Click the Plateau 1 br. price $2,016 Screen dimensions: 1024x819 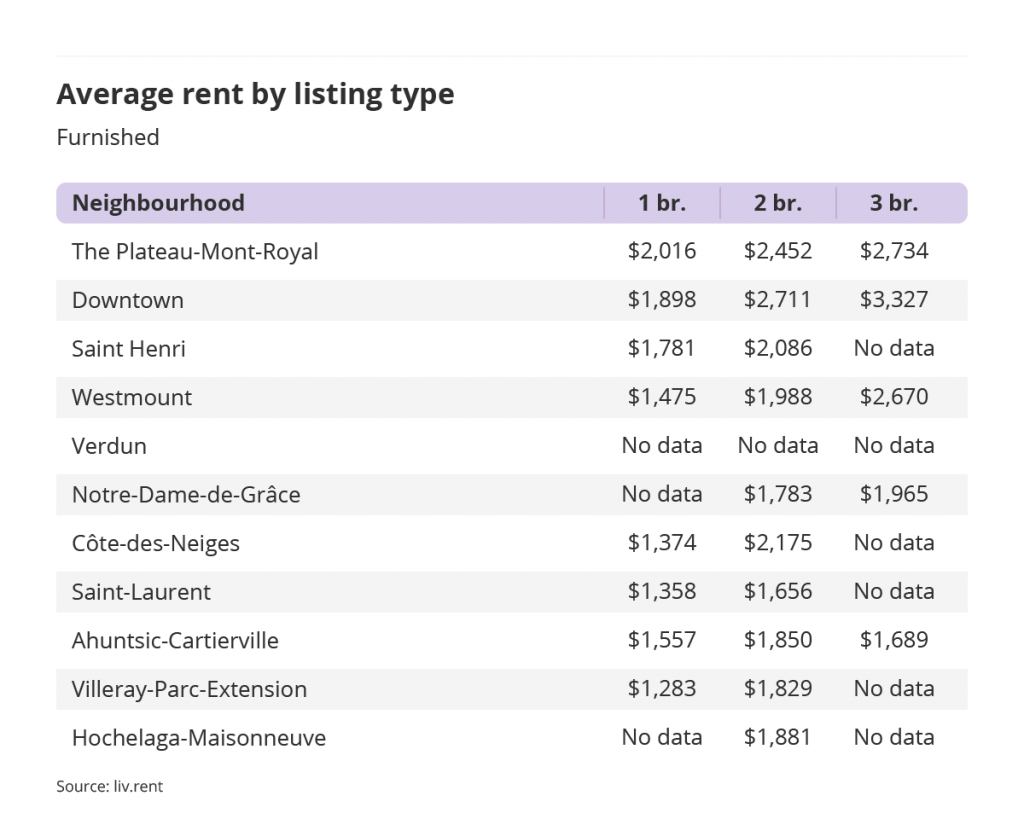click(x=662, y=251)
